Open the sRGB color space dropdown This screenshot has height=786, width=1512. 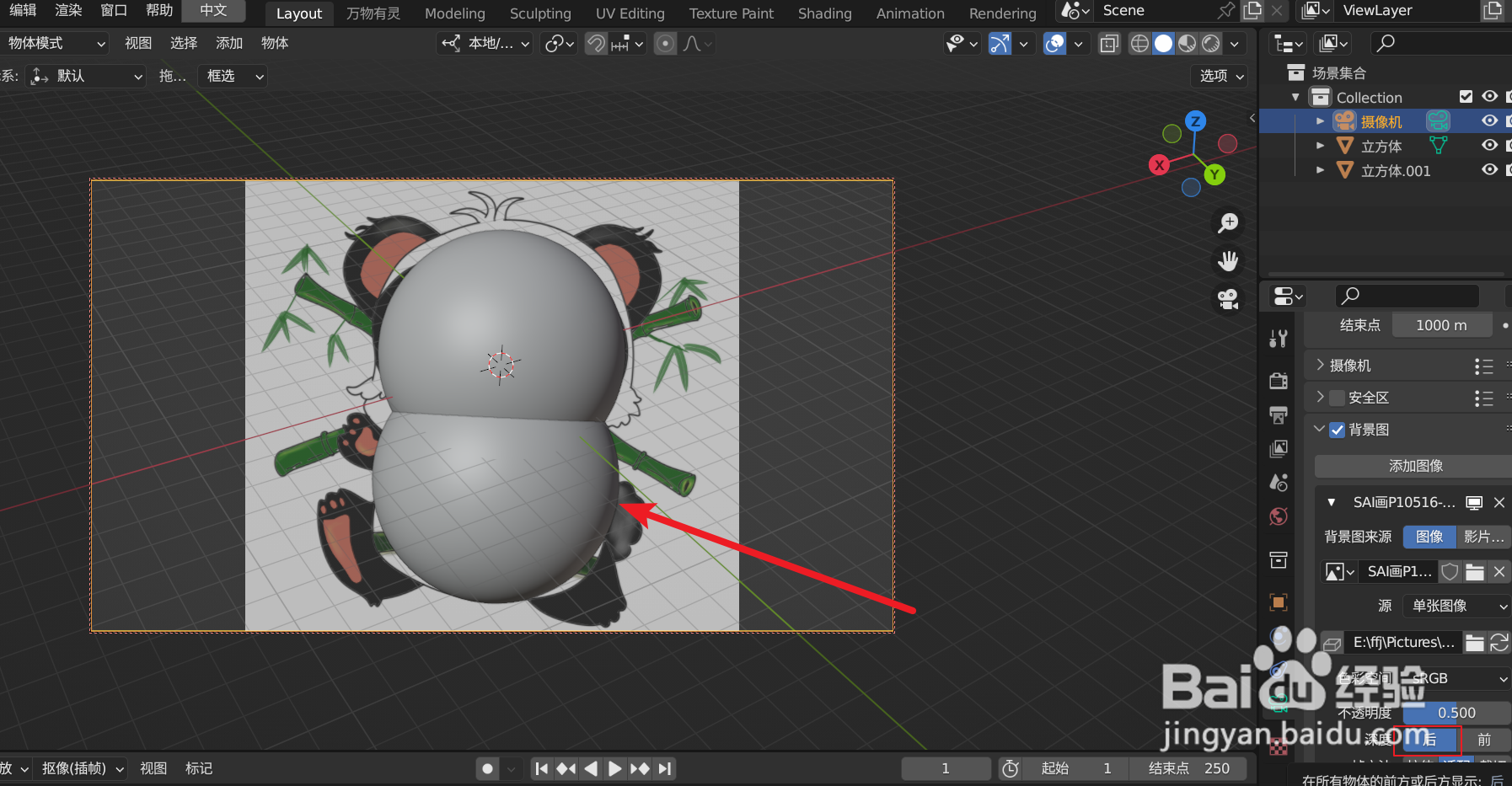click(1456, 678)
